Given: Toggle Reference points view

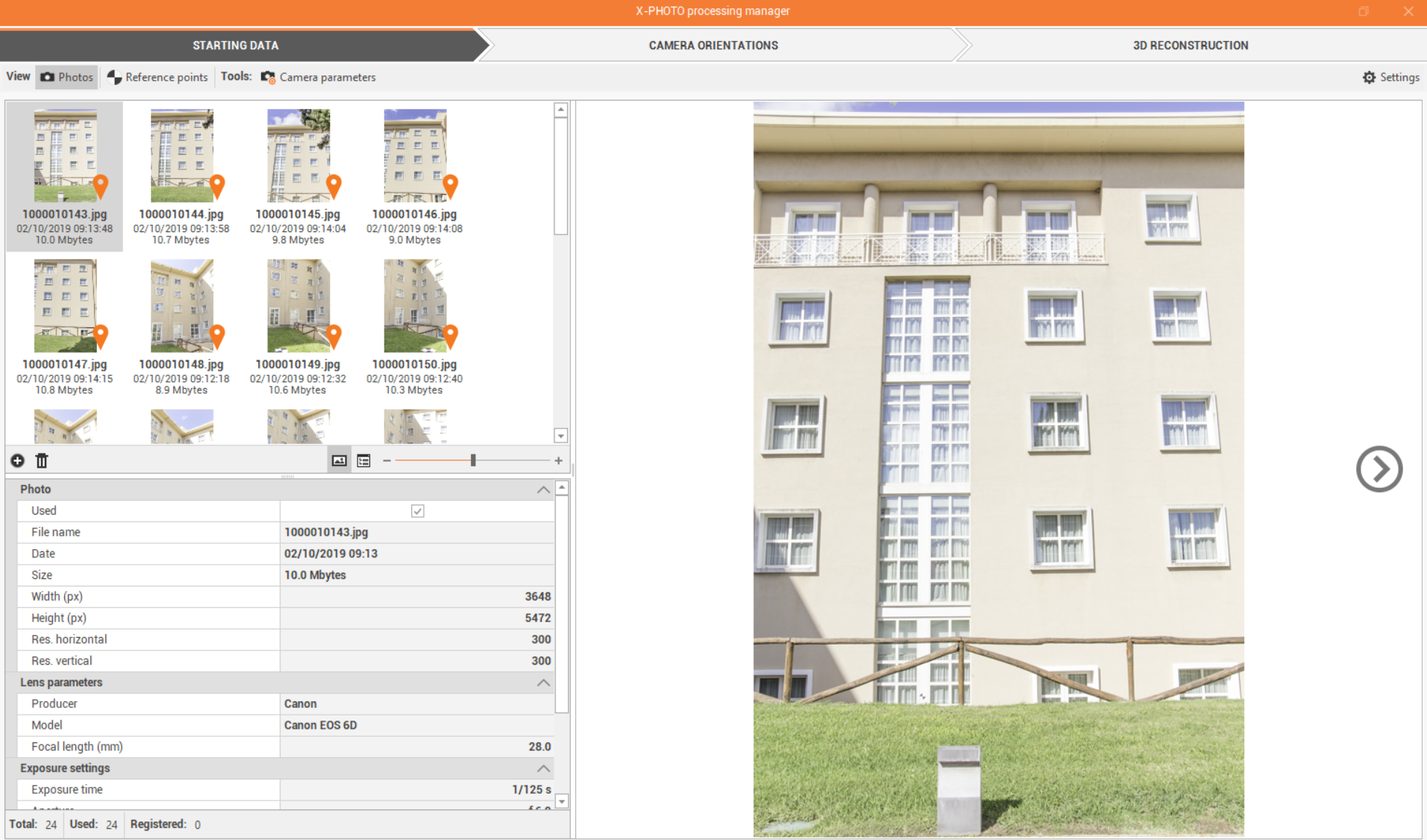Looking at the screenshot, I should pyautogui.click(x=157, y=78).
